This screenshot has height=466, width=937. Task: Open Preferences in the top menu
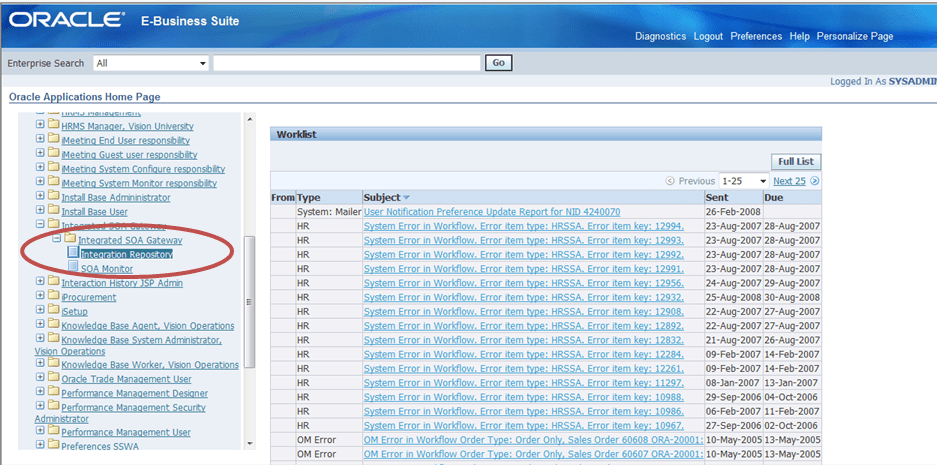[756, 36]
